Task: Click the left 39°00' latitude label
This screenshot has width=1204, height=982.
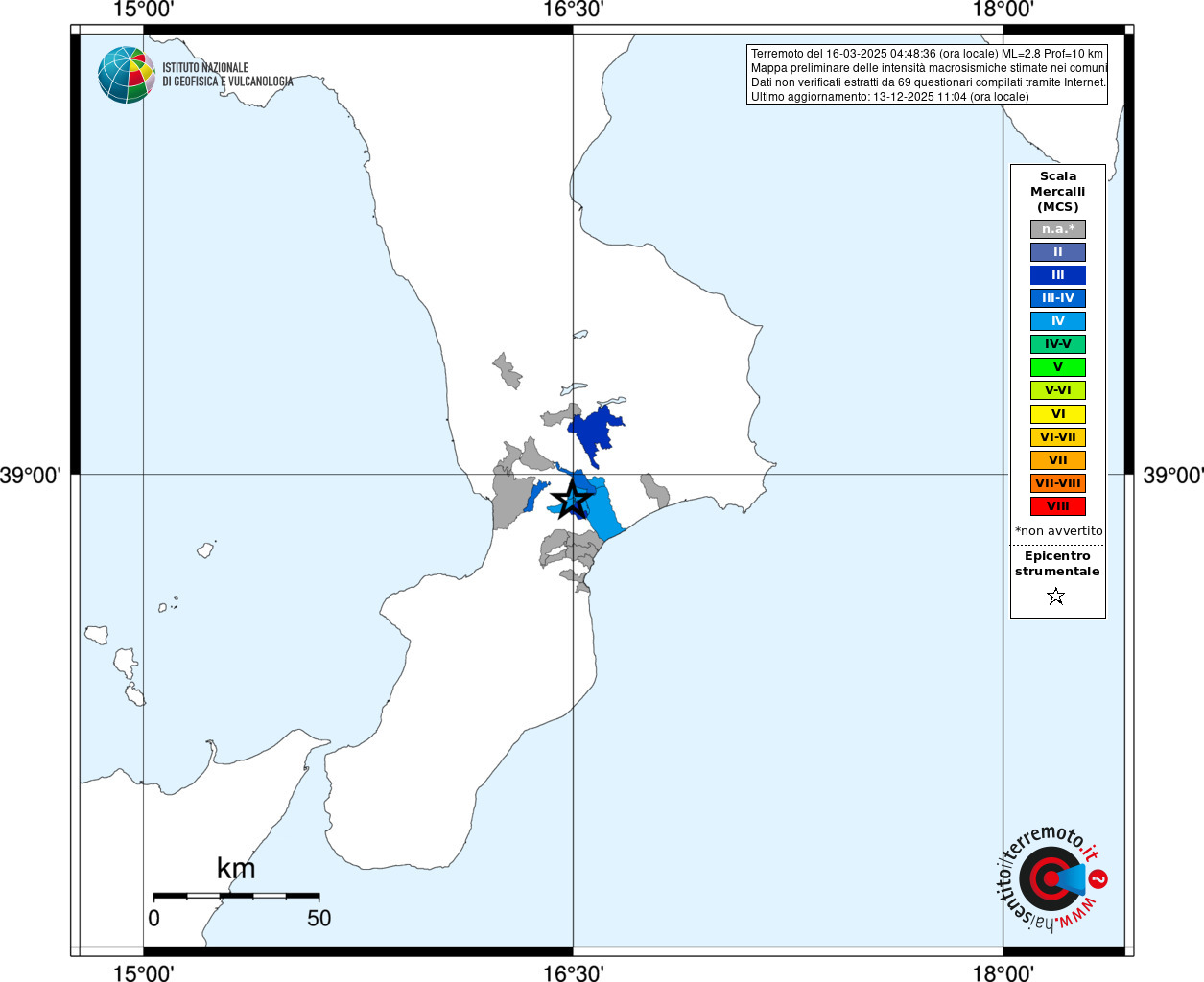Action: [31, 475]
